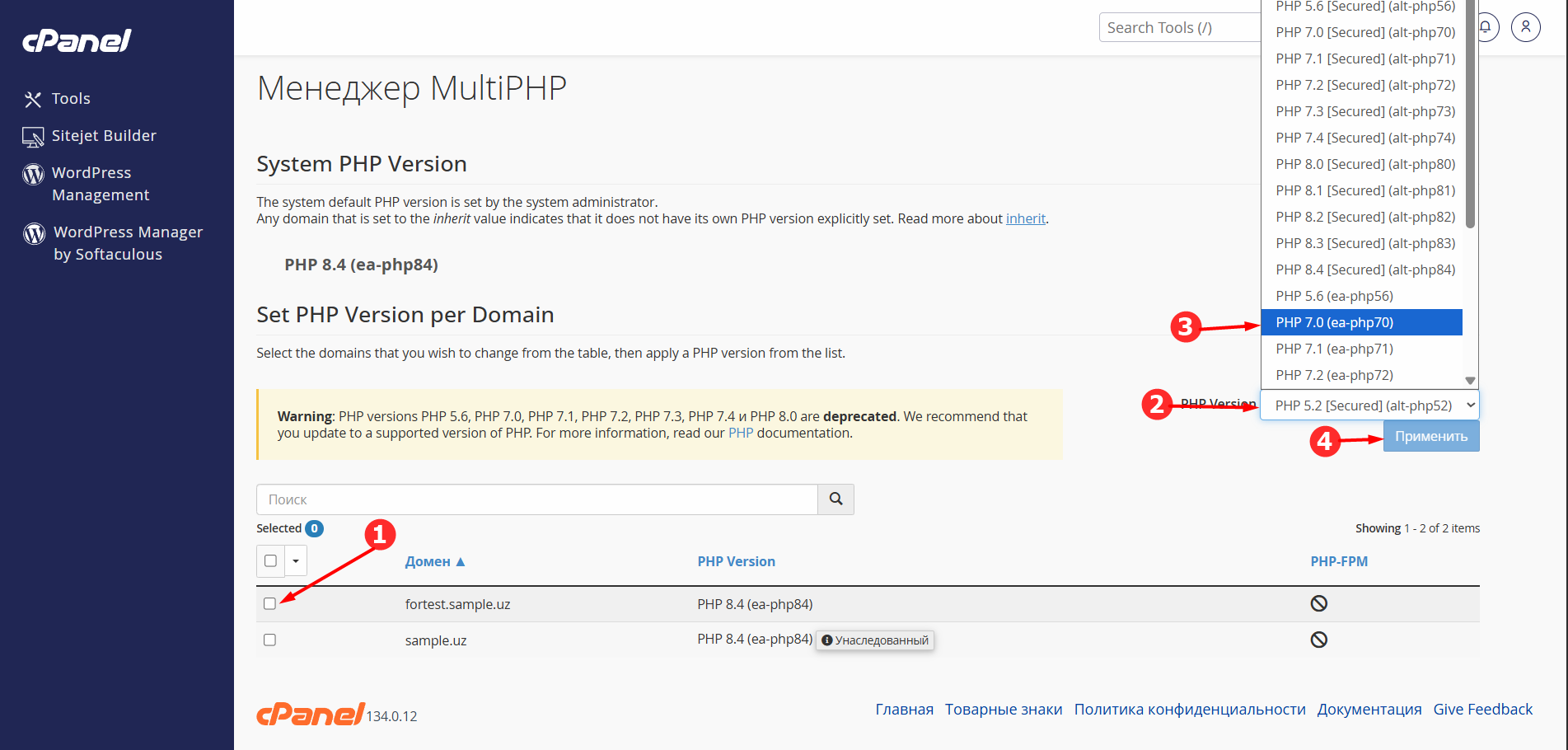
Task: Tick the sample.uz checkbox
Action: click(x=269, y=640)
